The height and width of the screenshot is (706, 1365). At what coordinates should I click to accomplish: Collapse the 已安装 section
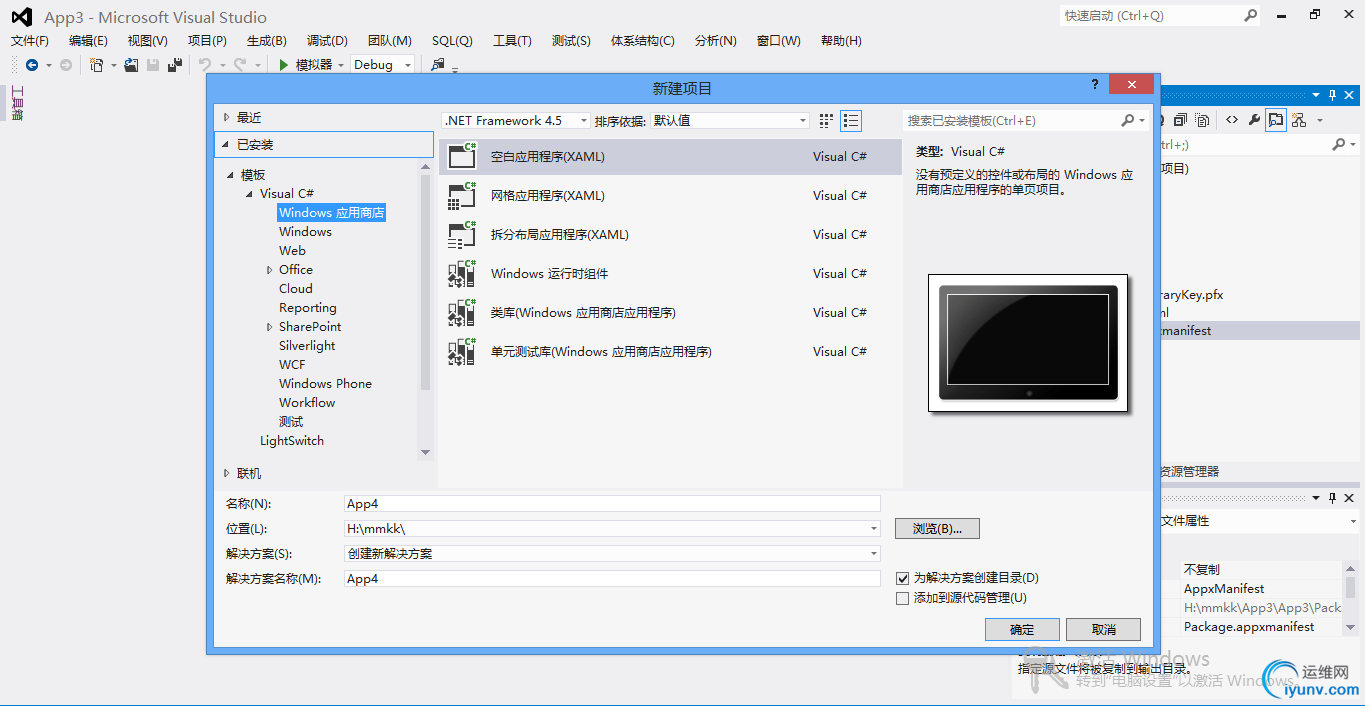pyautogui.click(x=227, y=144)
